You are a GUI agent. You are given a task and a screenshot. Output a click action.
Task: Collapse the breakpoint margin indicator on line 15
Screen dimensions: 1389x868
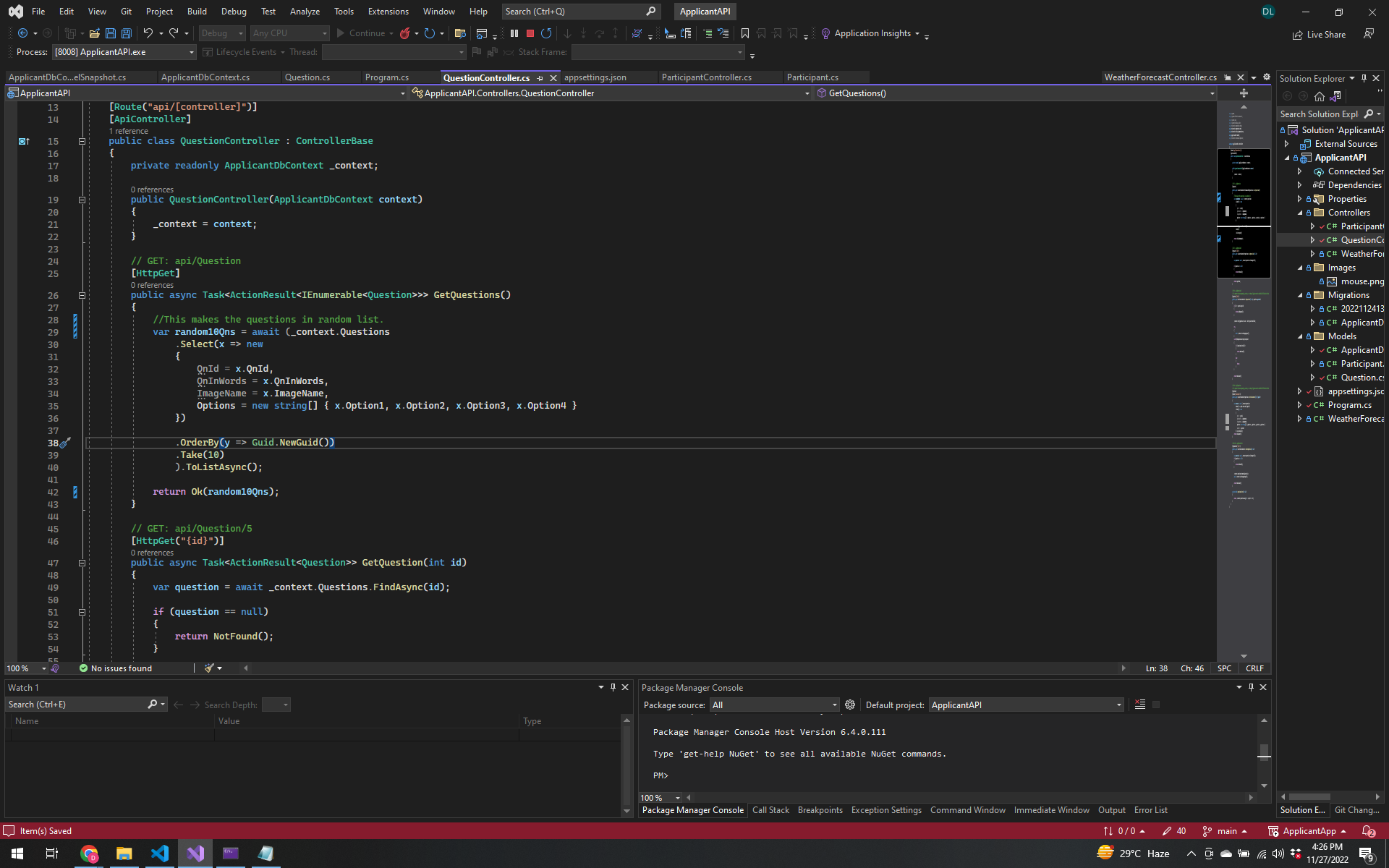tap(82, 142)
